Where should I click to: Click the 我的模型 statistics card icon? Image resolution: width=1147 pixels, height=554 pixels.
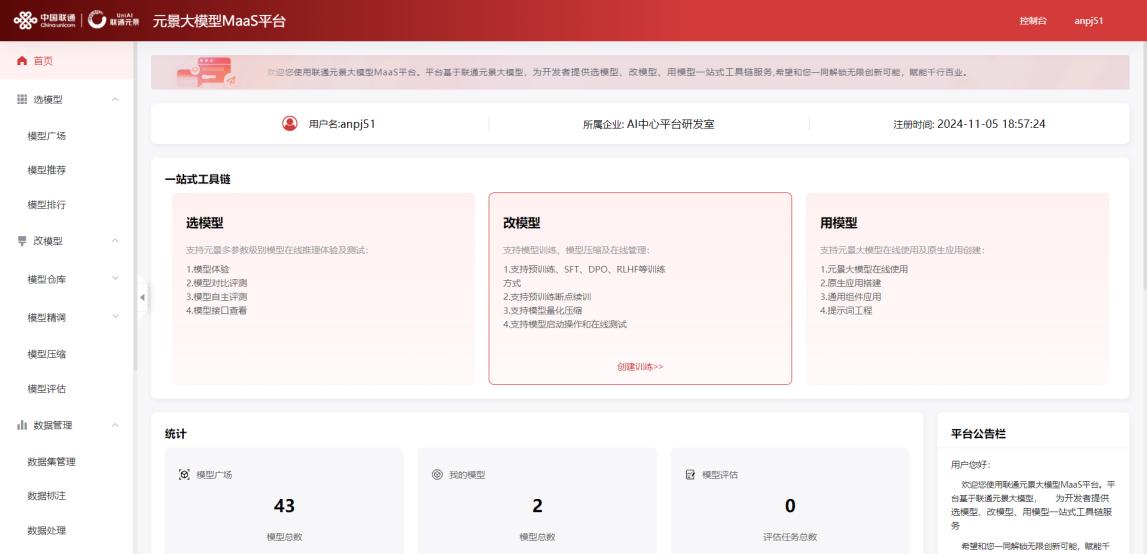click(x=437, y=475)
